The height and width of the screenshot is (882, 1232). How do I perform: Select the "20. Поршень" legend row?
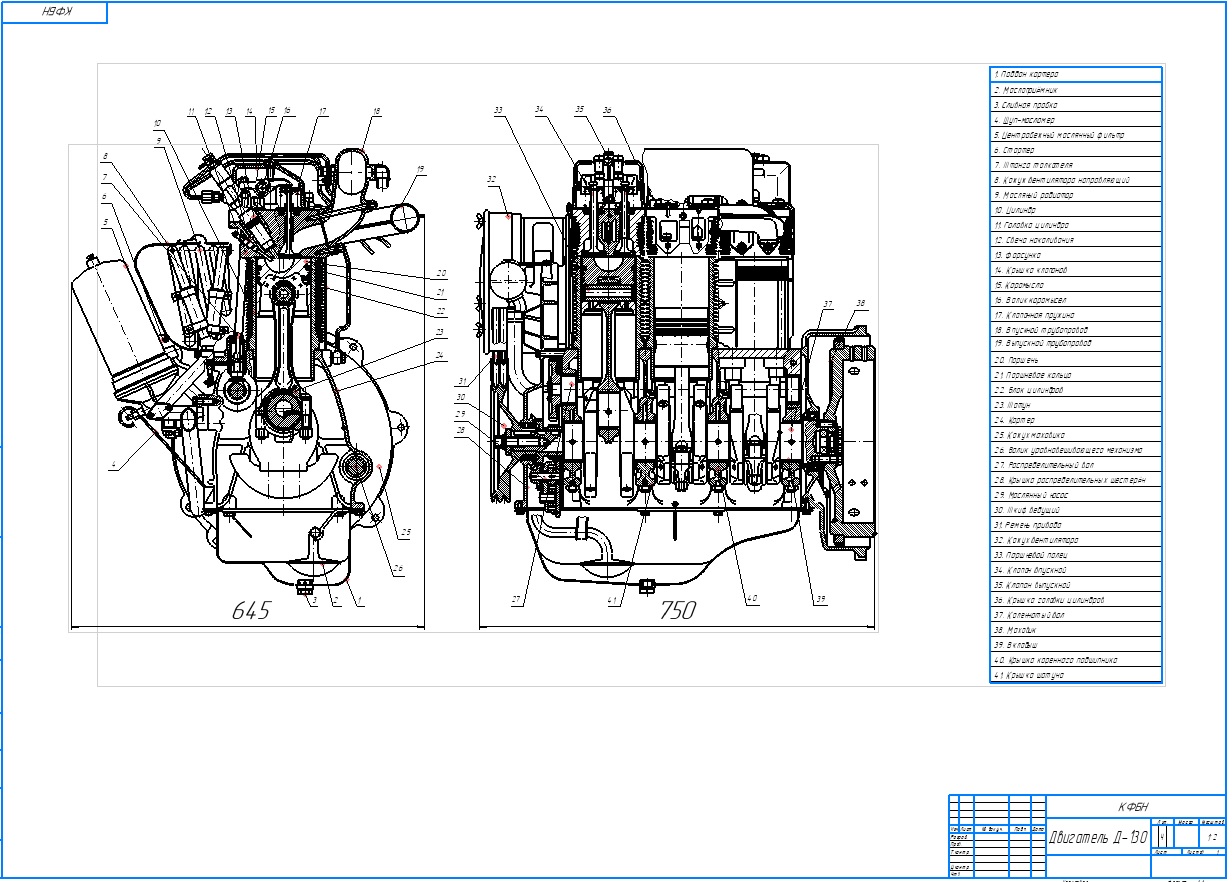click(1076, 359)
